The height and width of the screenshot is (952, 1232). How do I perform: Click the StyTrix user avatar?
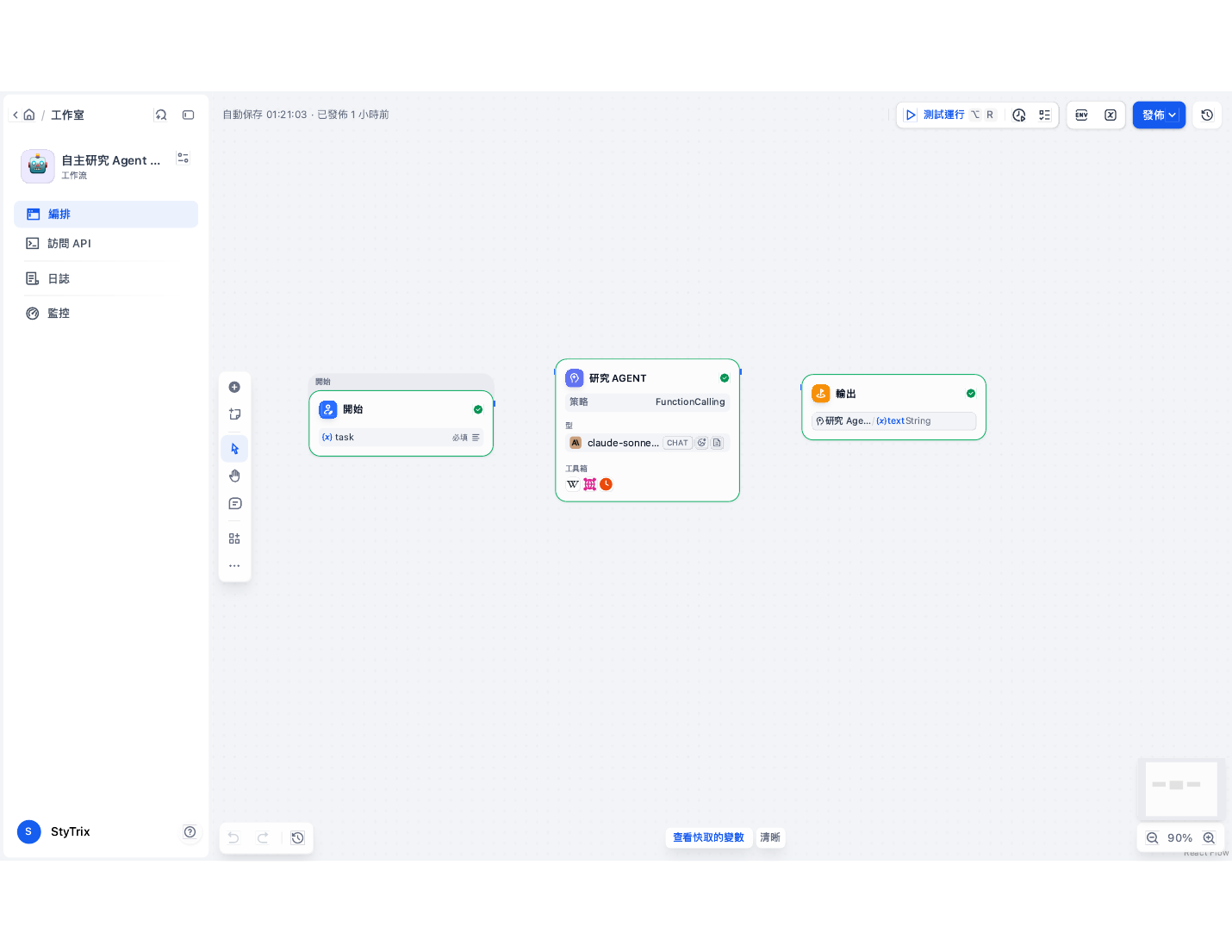click(29, 831)
